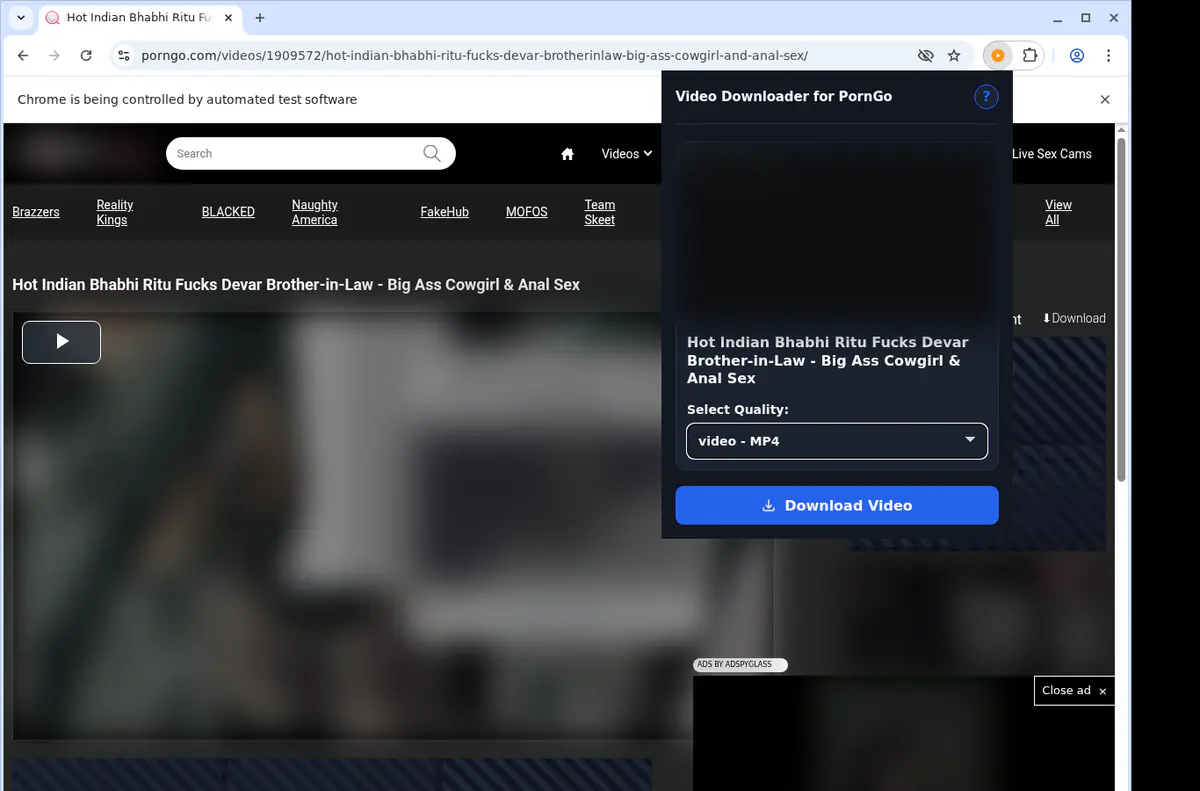The height and width of the screenshot is (791, 1200).
Task: Close the current browser tab
Action: (x=229, y=18)
